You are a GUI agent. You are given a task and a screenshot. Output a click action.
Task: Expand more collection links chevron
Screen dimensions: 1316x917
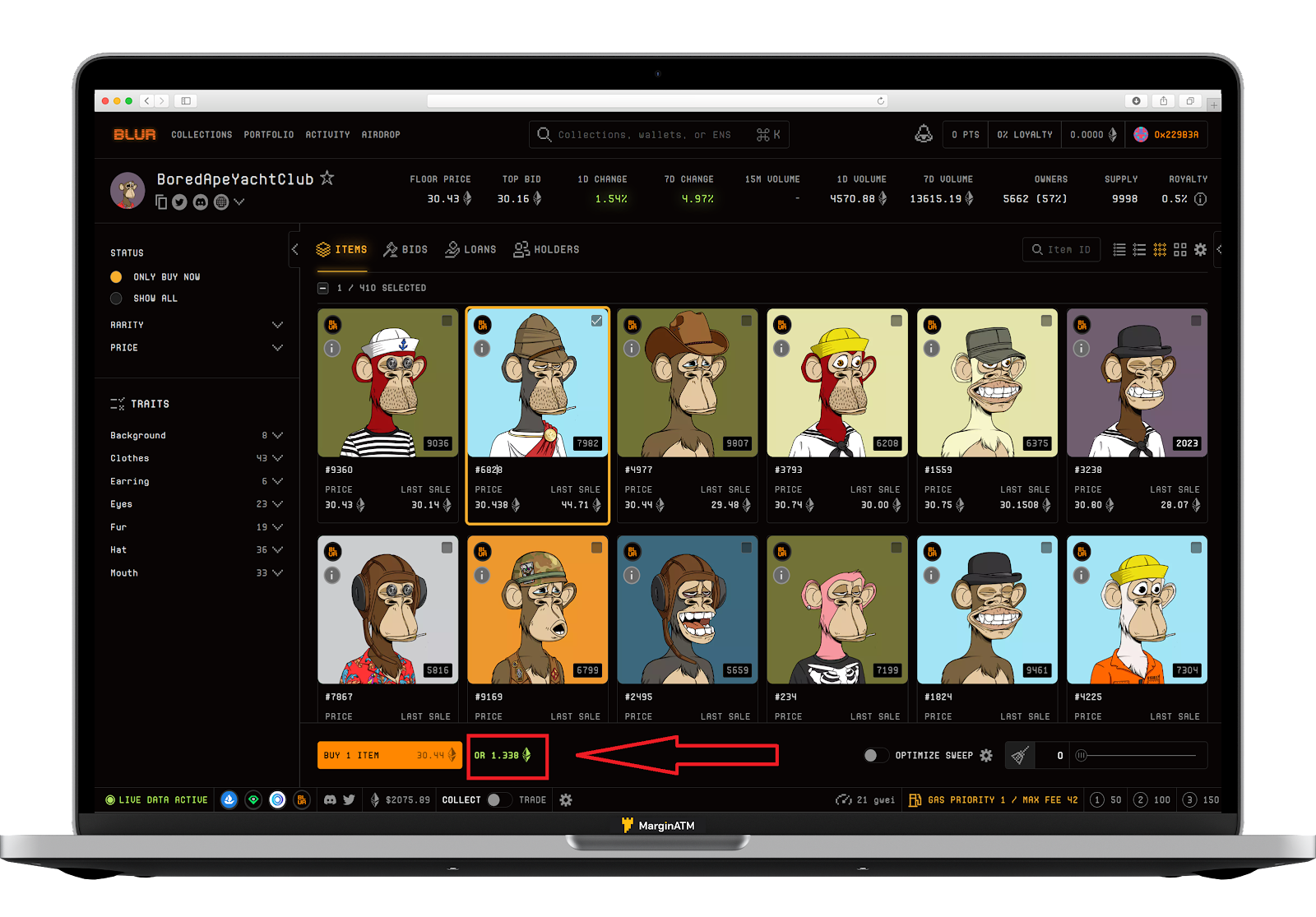pyautogui.click(x=239, y=202)
